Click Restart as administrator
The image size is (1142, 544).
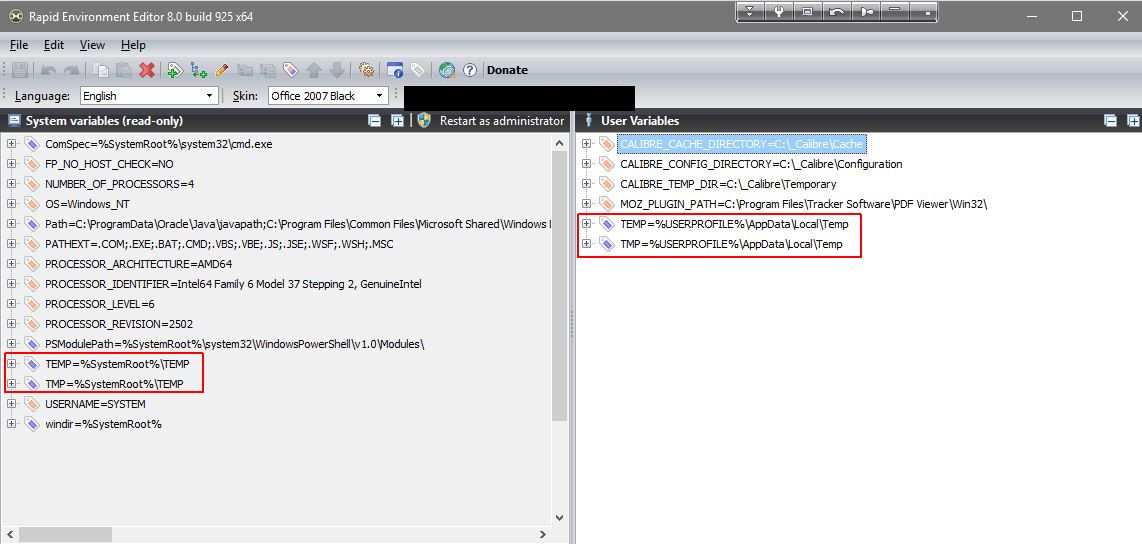tap(502, 121)
